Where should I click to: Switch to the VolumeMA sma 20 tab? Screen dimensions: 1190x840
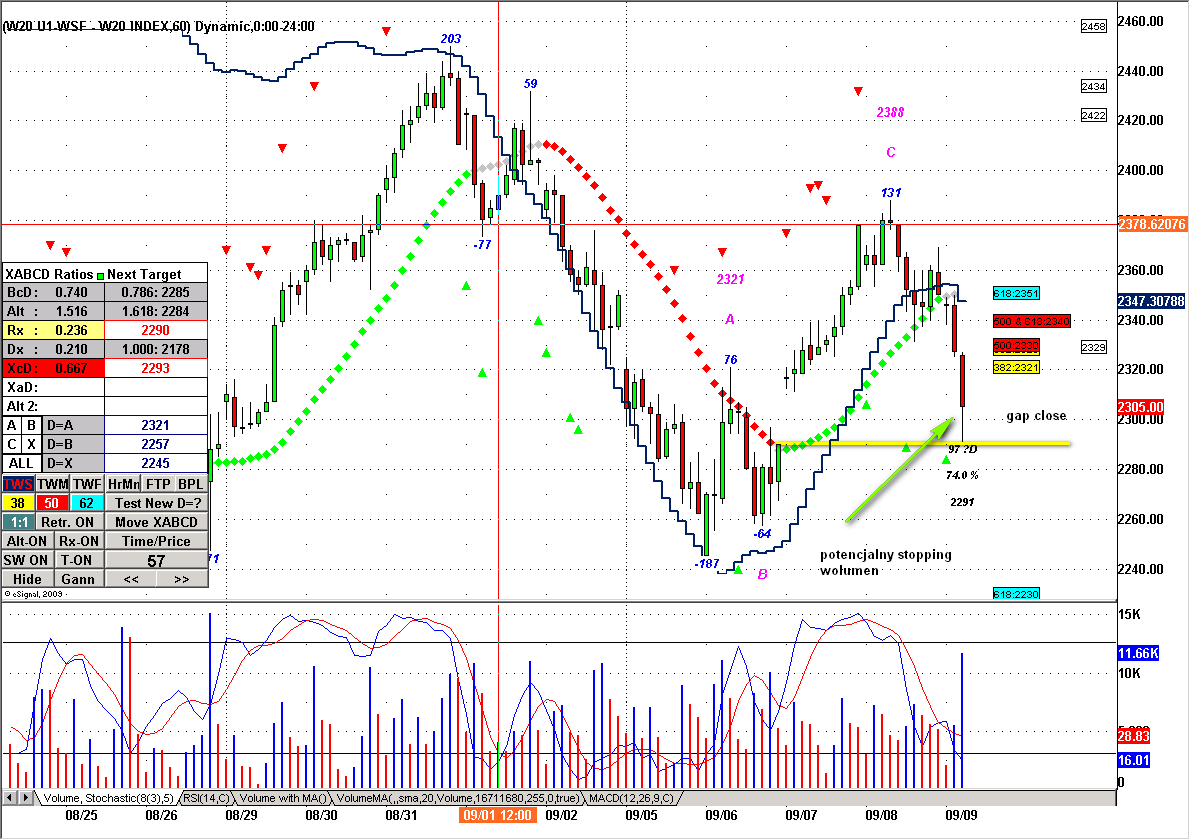458,798
